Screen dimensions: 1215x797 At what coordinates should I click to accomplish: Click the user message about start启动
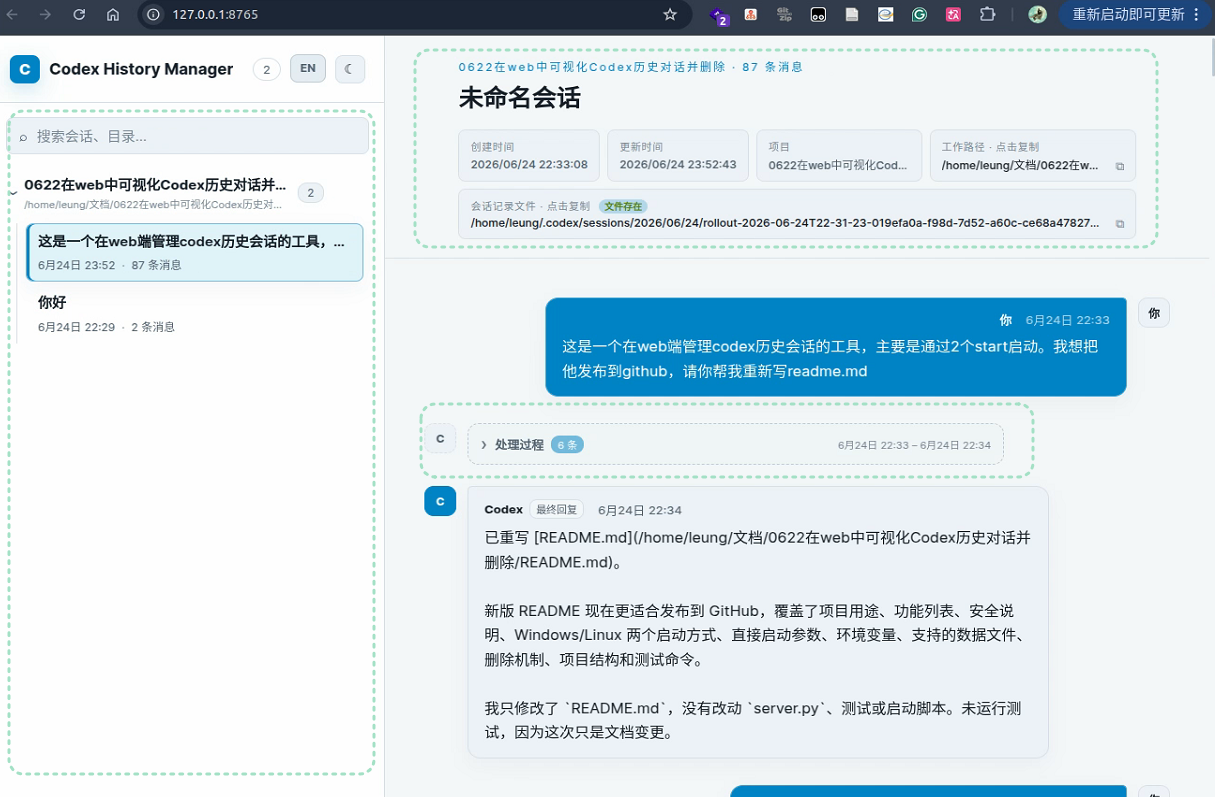coord(836,347)
